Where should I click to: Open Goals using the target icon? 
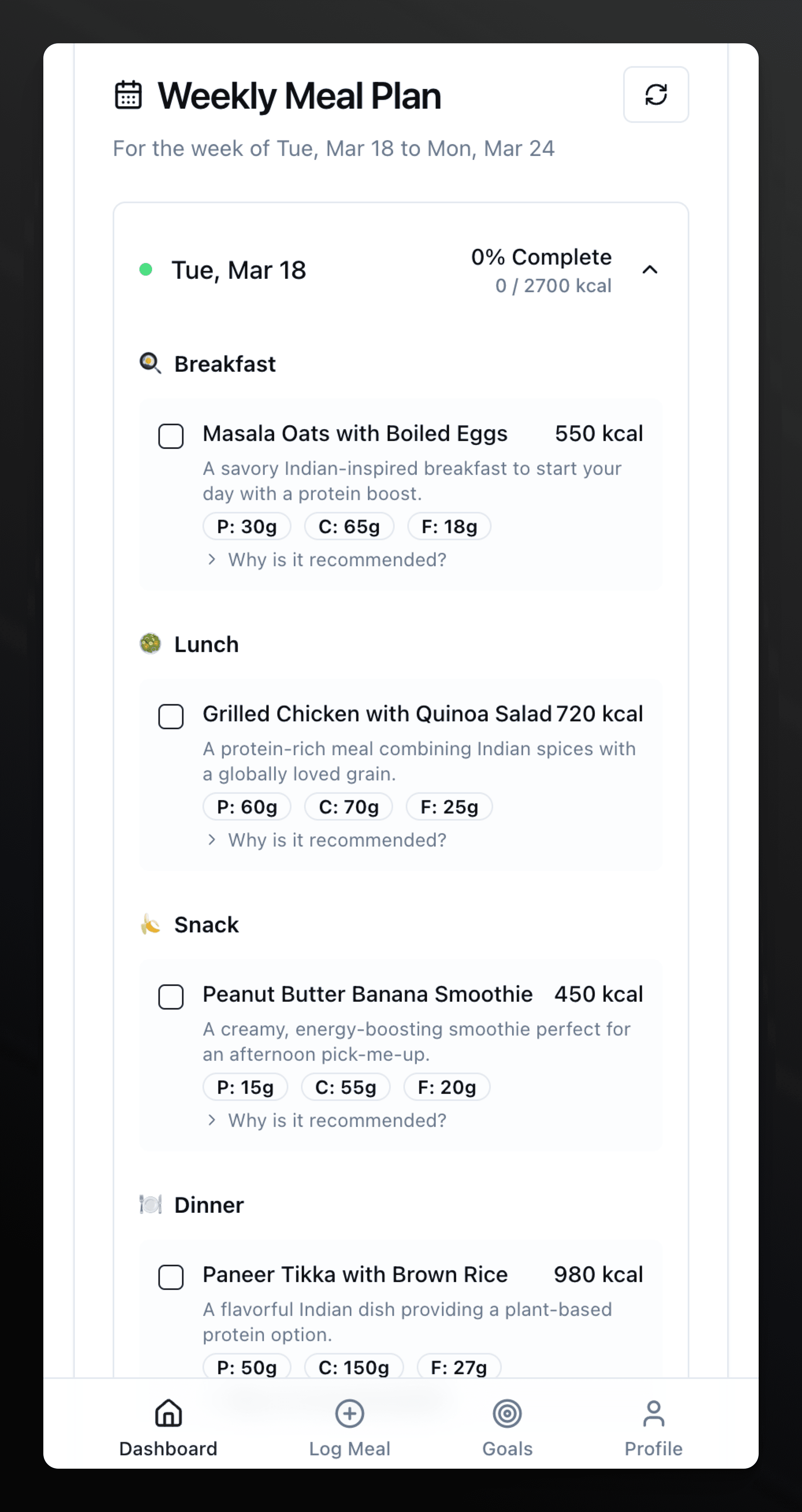[507, 1413]
